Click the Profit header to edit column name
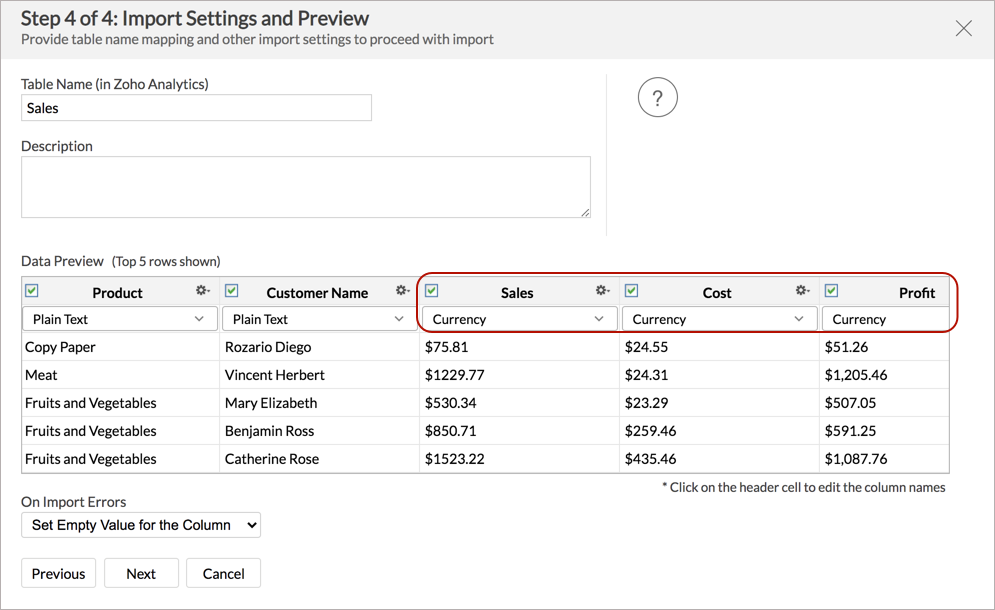The image size is (995, 610). coord(917,292)
